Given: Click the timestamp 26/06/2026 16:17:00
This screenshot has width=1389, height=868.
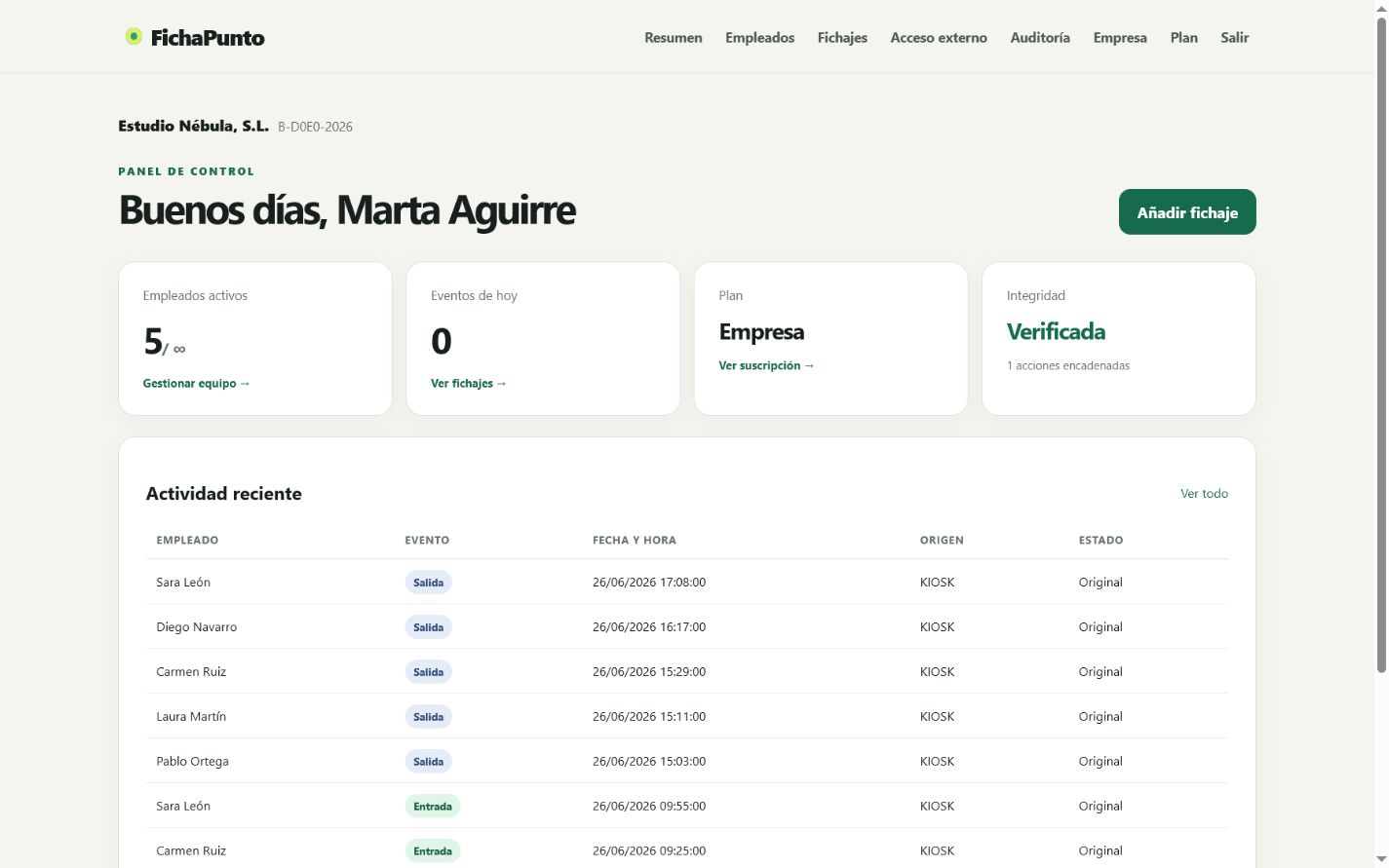Looking at the screenshot, I should (x=649, y=627).
